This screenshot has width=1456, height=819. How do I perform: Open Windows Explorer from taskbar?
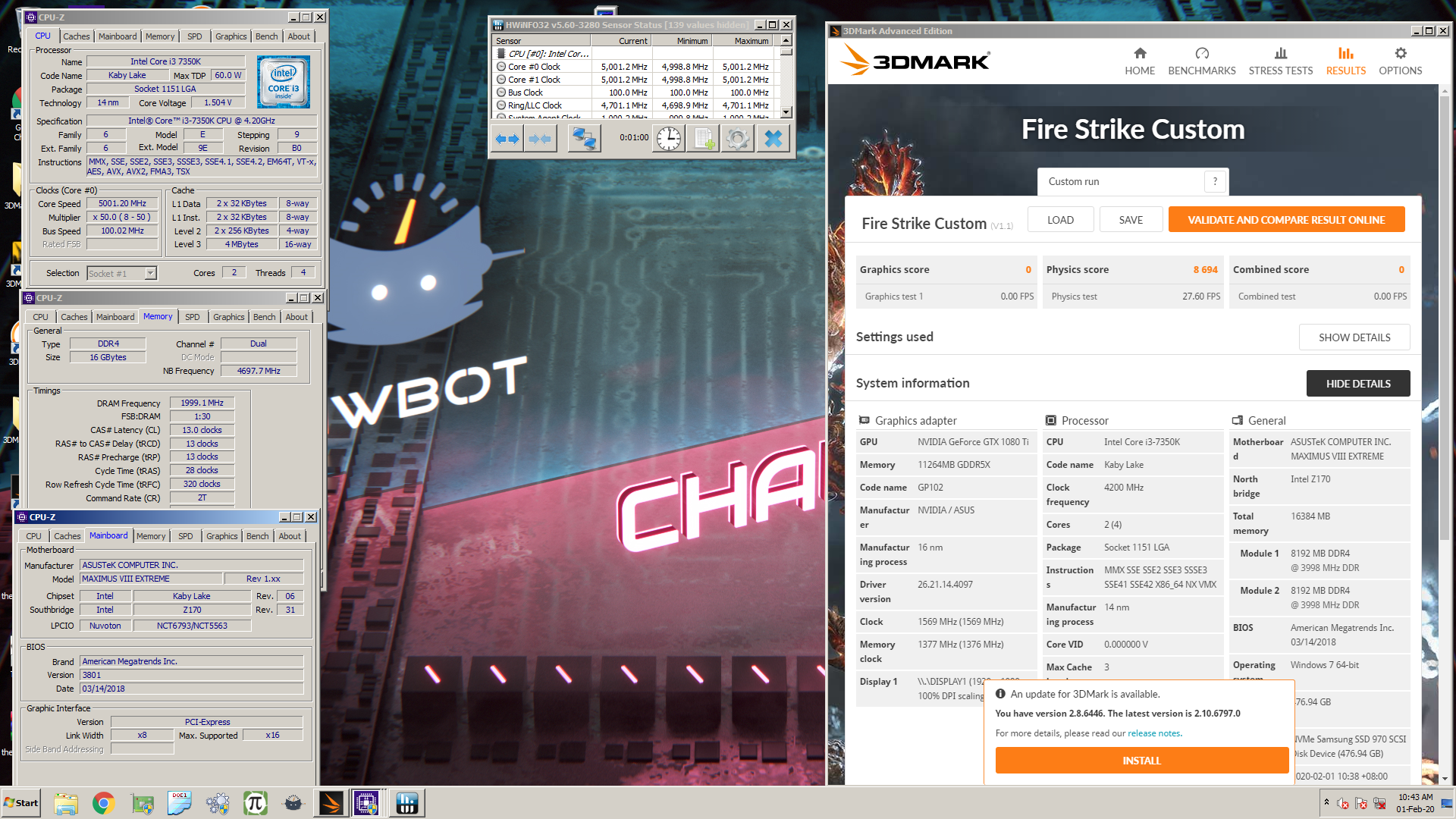[x=66, y=803]
